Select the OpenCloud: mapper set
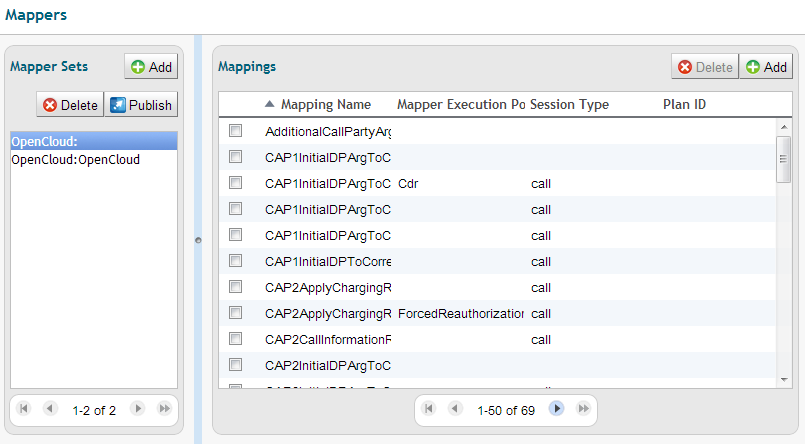 [x=93, y=141]
